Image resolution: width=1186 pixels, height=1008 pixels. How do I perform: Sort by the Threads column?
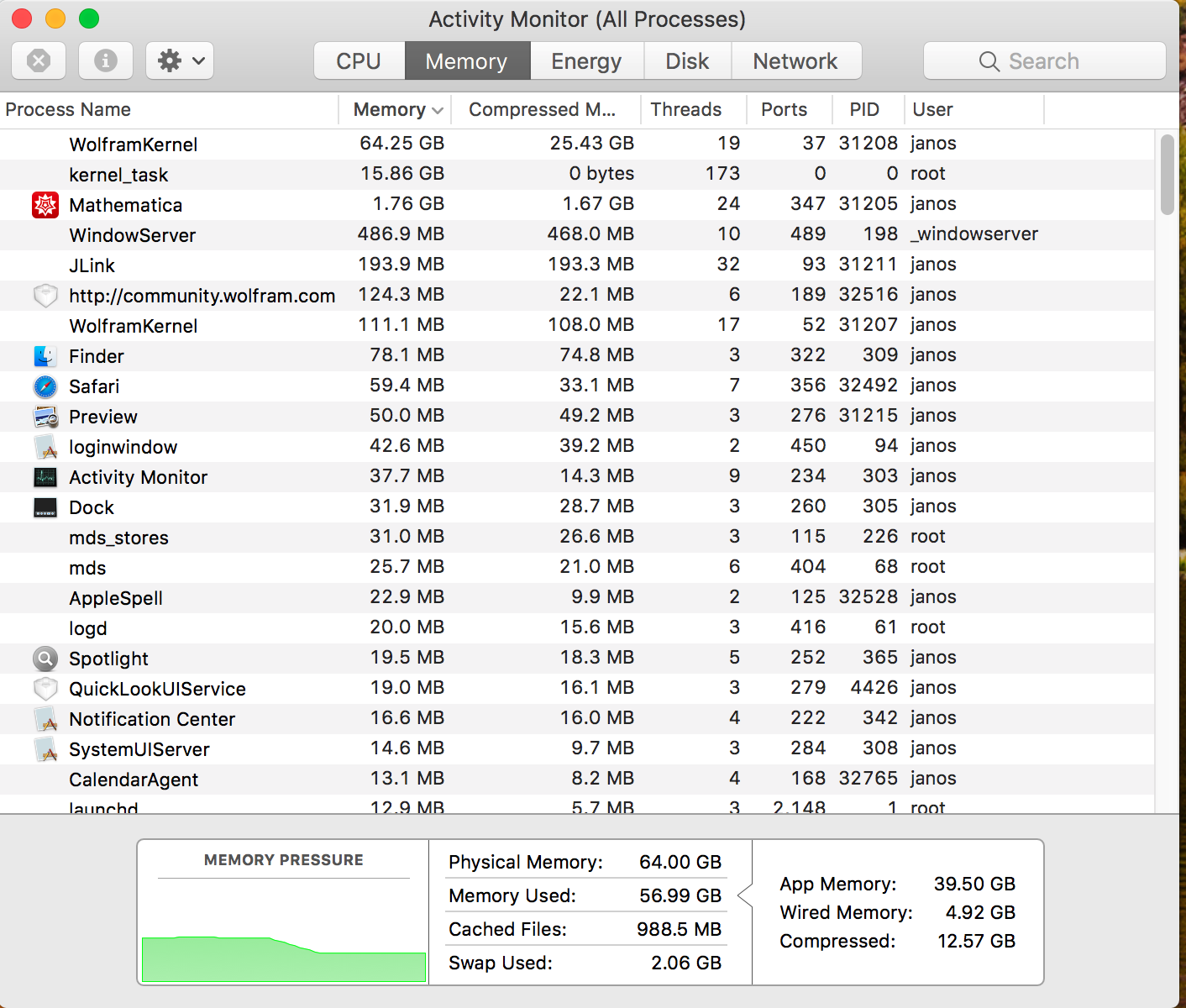(x=694, y=109)
